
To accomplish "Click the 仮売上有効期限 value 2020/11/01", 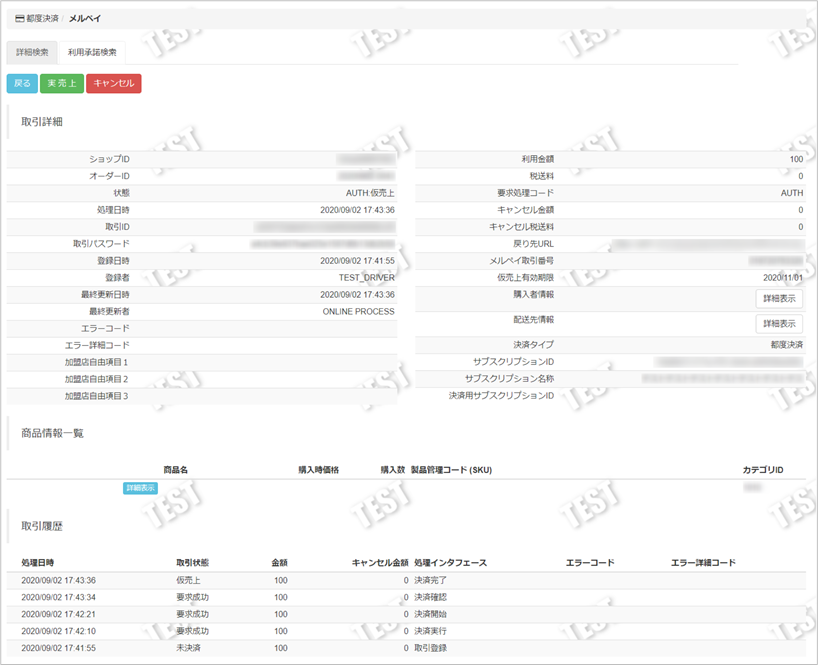I will (782, 277).
